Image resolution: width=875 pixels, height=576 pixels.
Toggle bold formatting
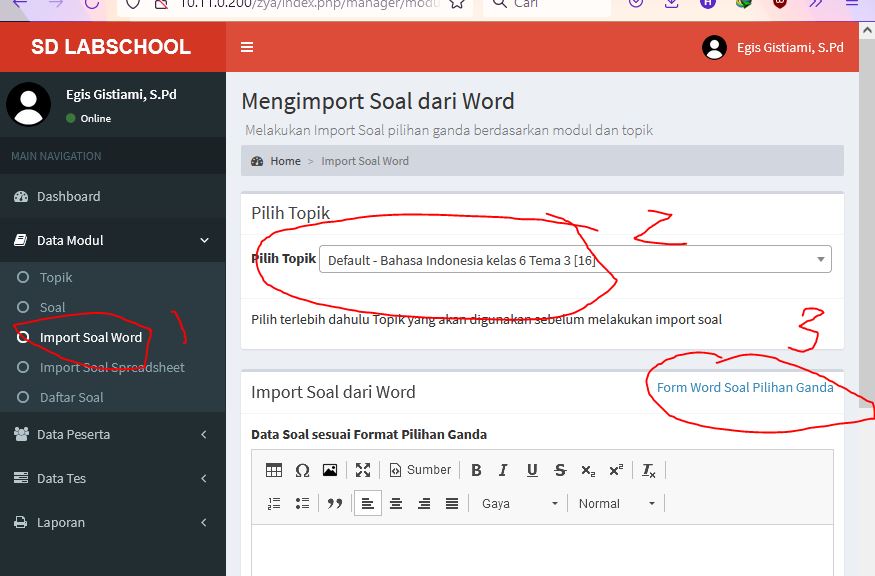pos(476,470)
